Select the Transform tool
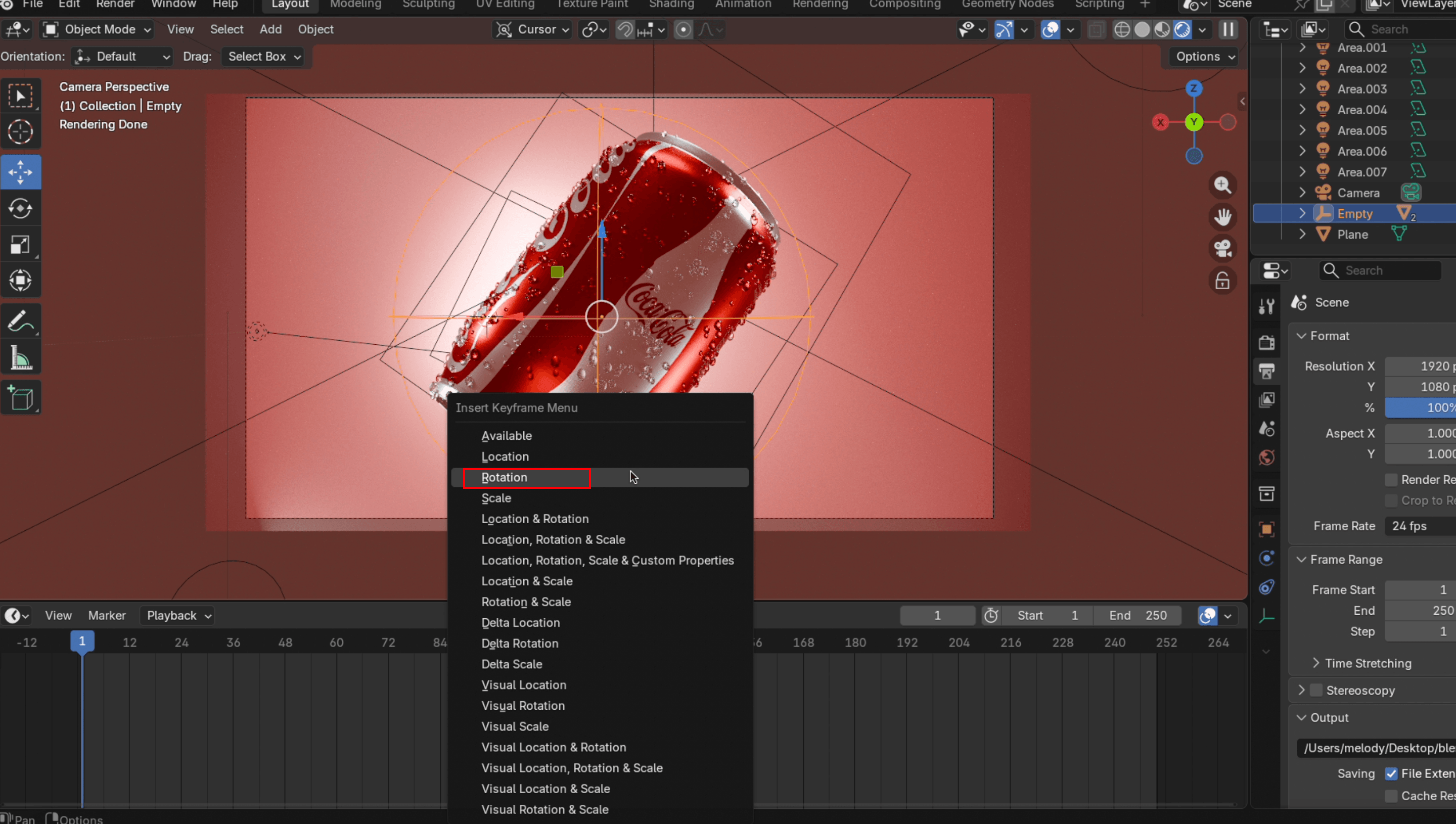Image resolution: width=1456 pixels, height=824 pixels. pos(20,281)
